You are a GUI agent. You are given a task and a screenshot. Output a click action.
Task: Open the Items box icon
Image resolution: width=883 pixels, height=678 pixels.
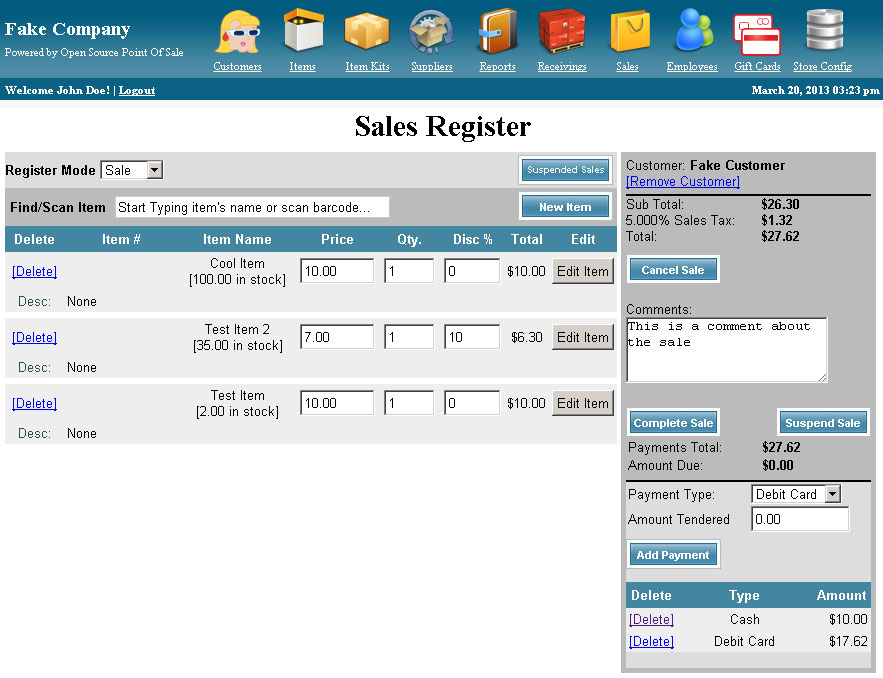click(x=303, y=30)
